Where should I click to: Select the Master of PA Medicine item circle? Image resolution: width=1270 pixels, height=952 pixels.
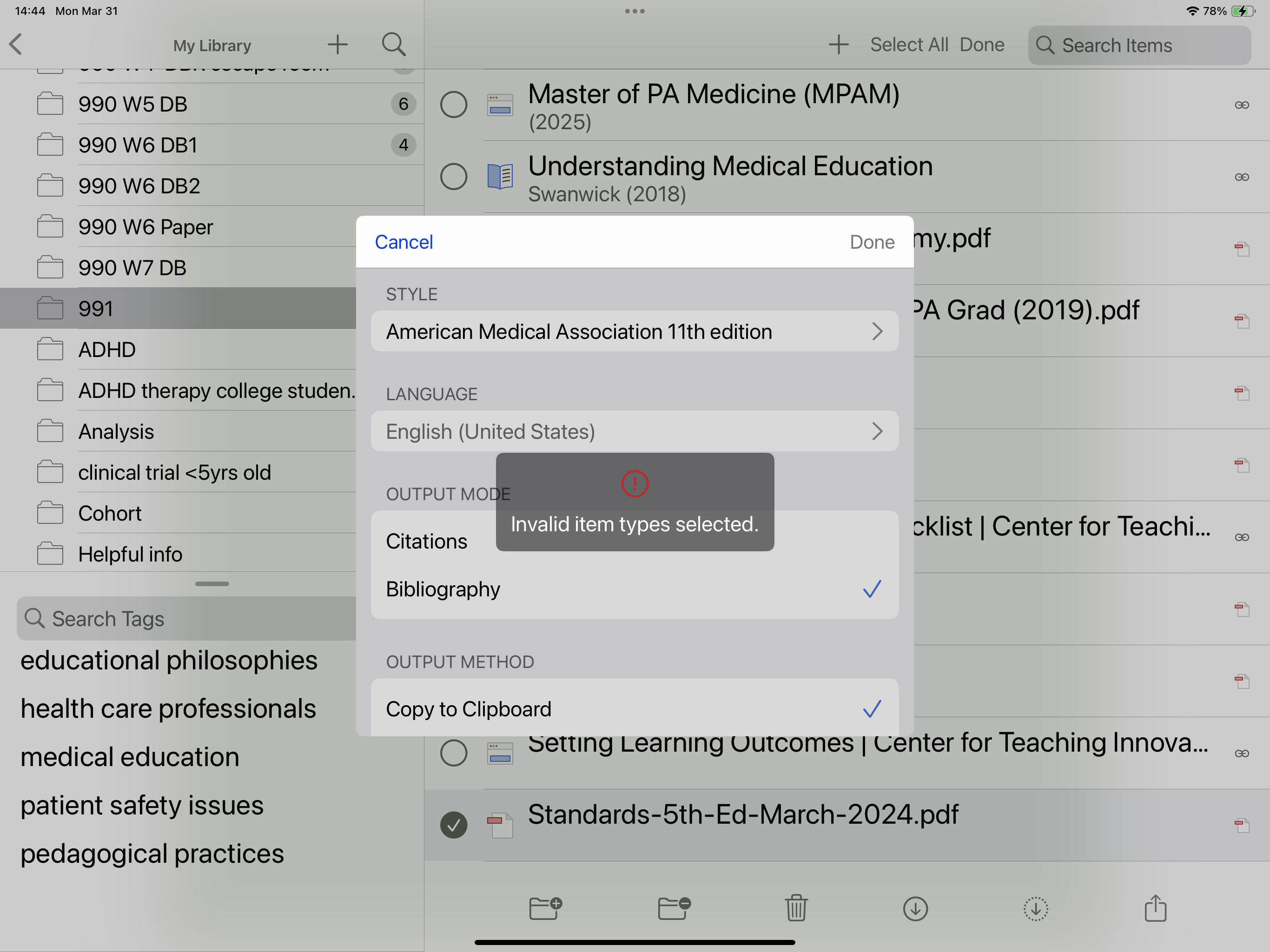point(454,105)
